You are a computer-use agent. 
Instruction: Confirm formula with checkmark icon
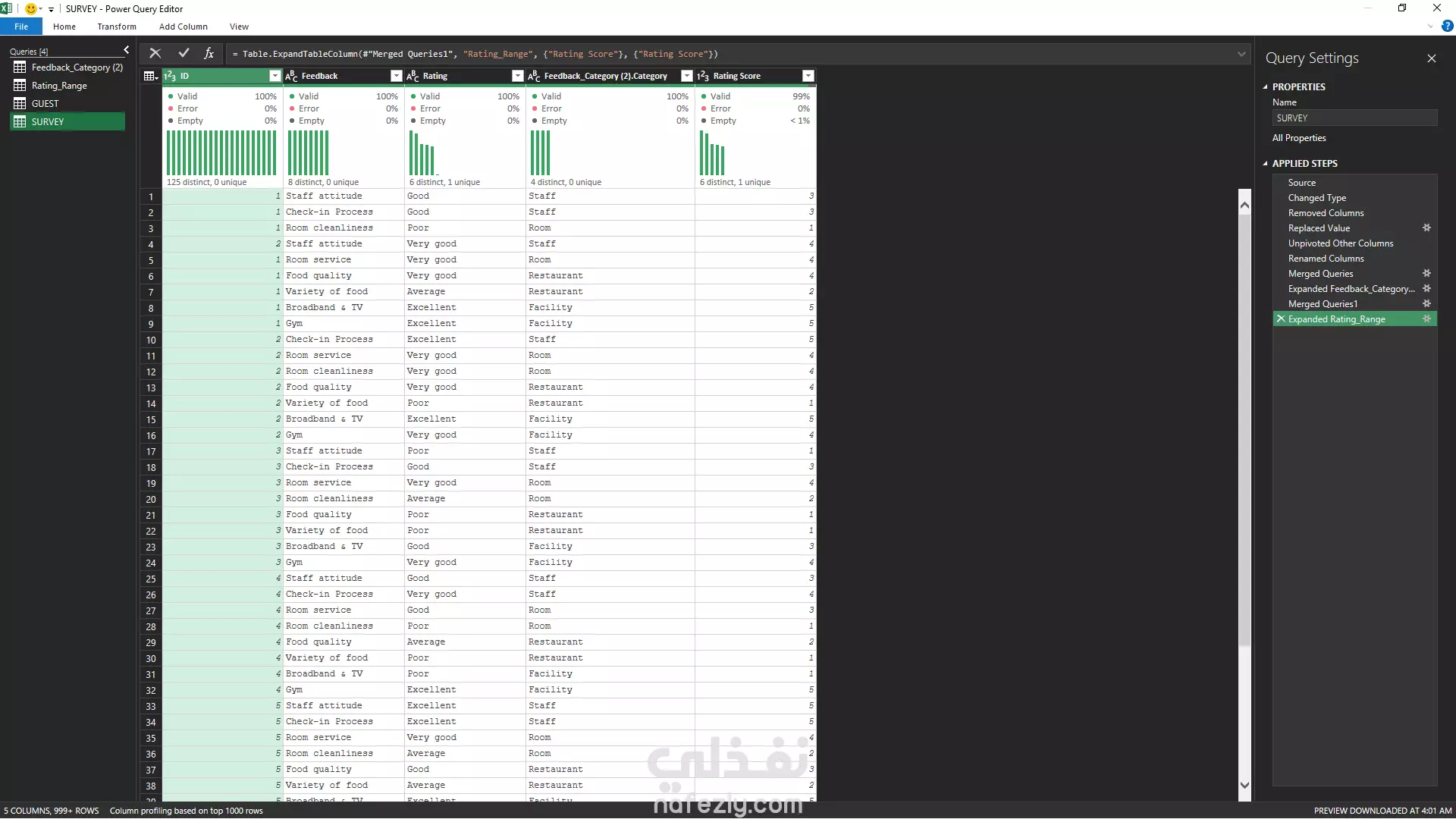[184, 53]
